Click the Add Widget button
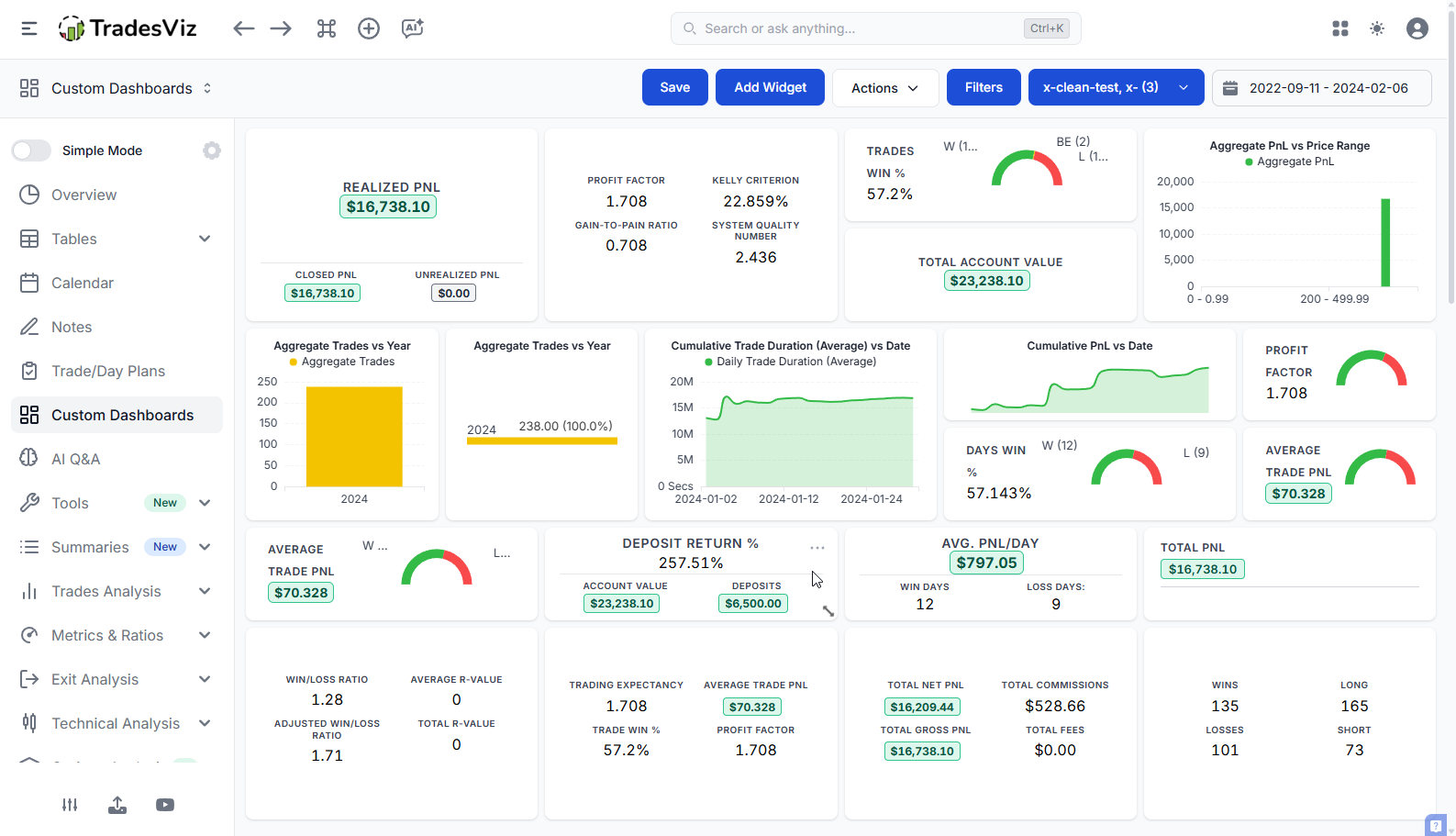 point(770,88)
